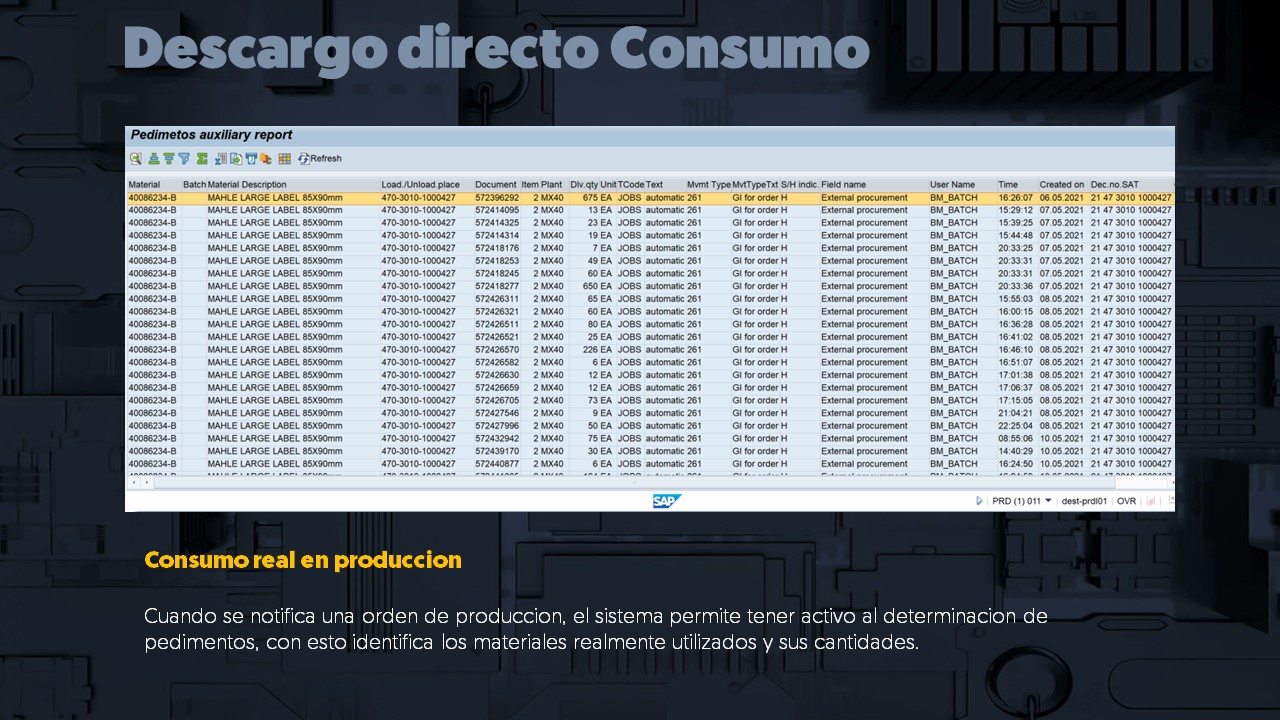Open the detail view with the magnifier icon
1280x720 pixels.
tap(134, 158)
